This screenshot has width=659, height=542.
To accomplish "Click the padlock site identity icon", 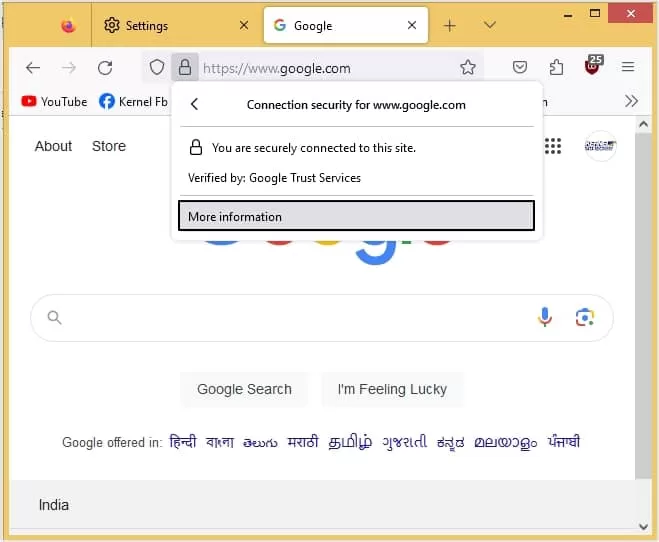I will point(185,67).
